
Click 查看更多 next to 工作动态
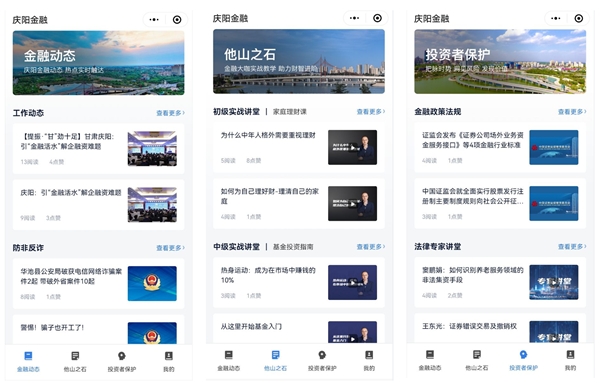coord(171,113)
